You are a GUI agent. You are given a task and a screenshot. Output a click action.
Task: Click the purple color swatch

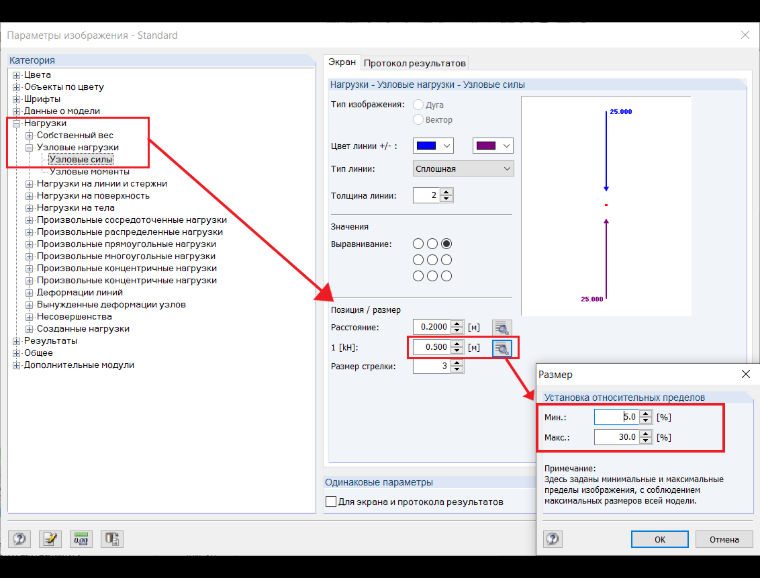click(x=486, y=145)
